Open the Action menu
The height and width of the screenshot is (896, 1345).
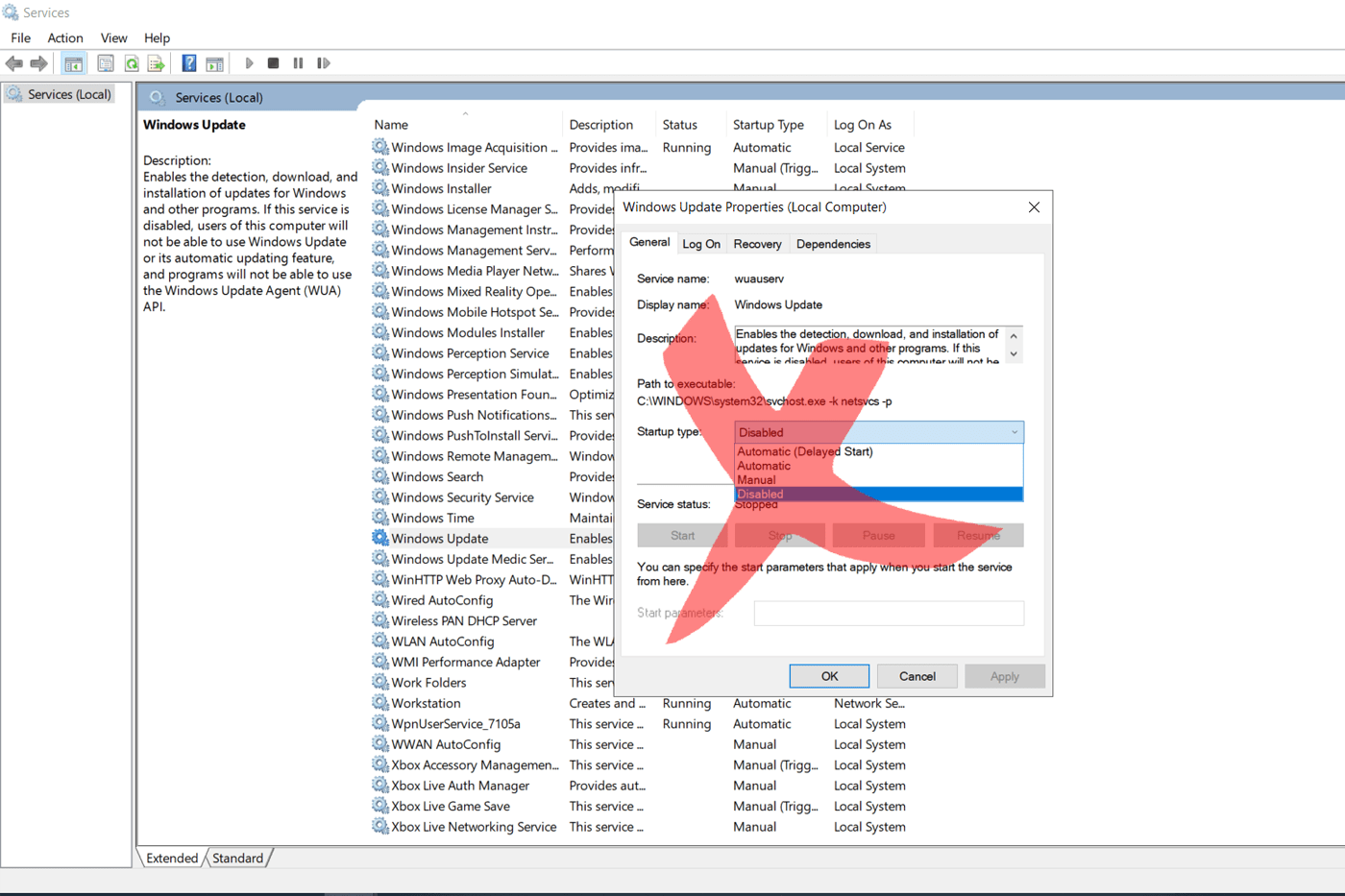65,38
